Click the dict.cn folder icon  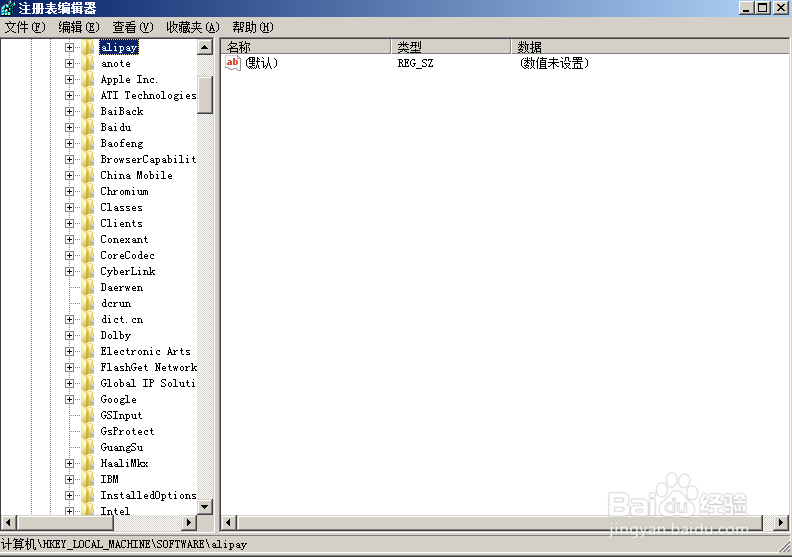click(88, 319)
